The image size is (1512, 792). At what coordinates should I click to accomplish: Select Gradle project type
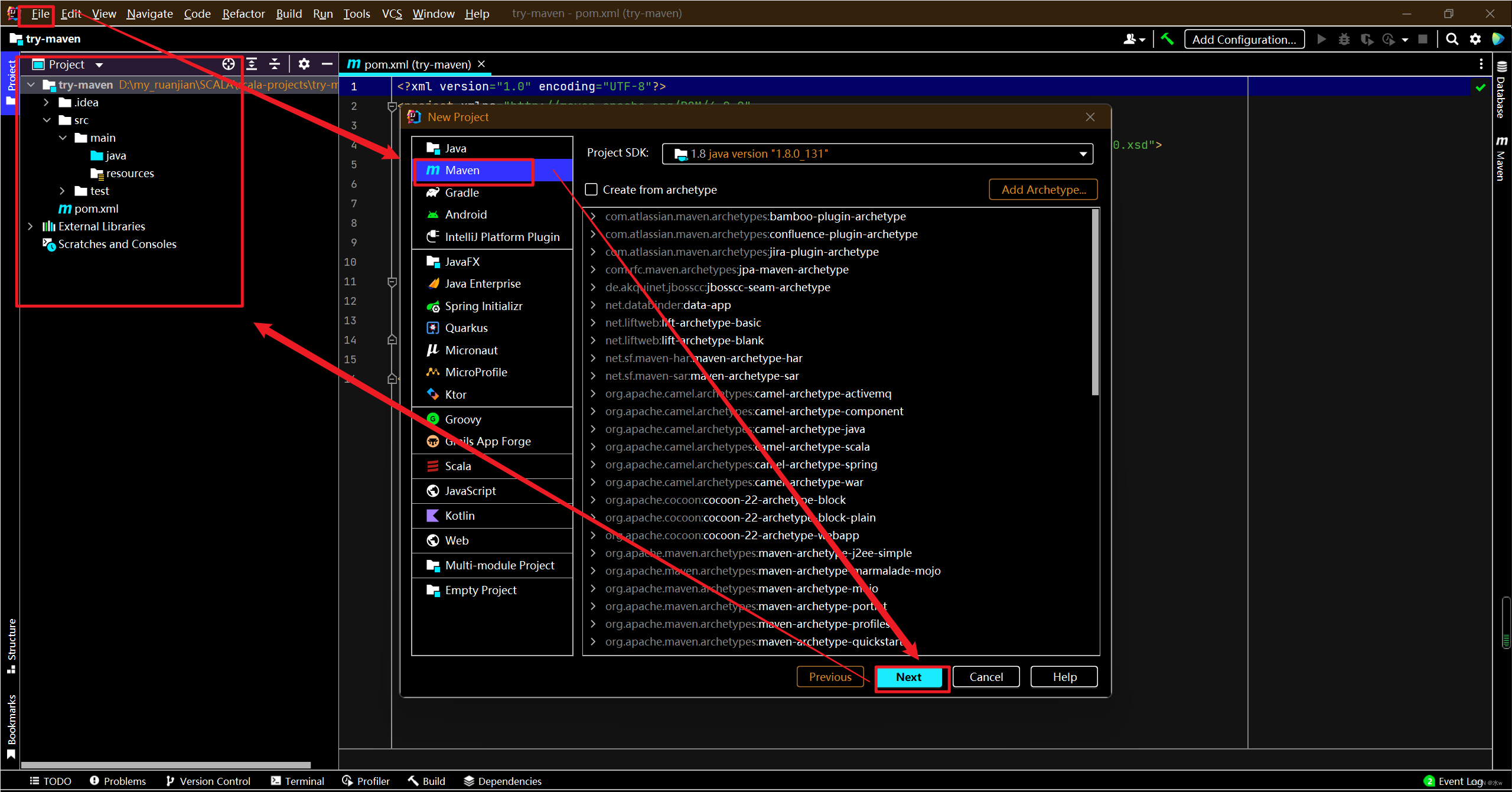(461, 193)
